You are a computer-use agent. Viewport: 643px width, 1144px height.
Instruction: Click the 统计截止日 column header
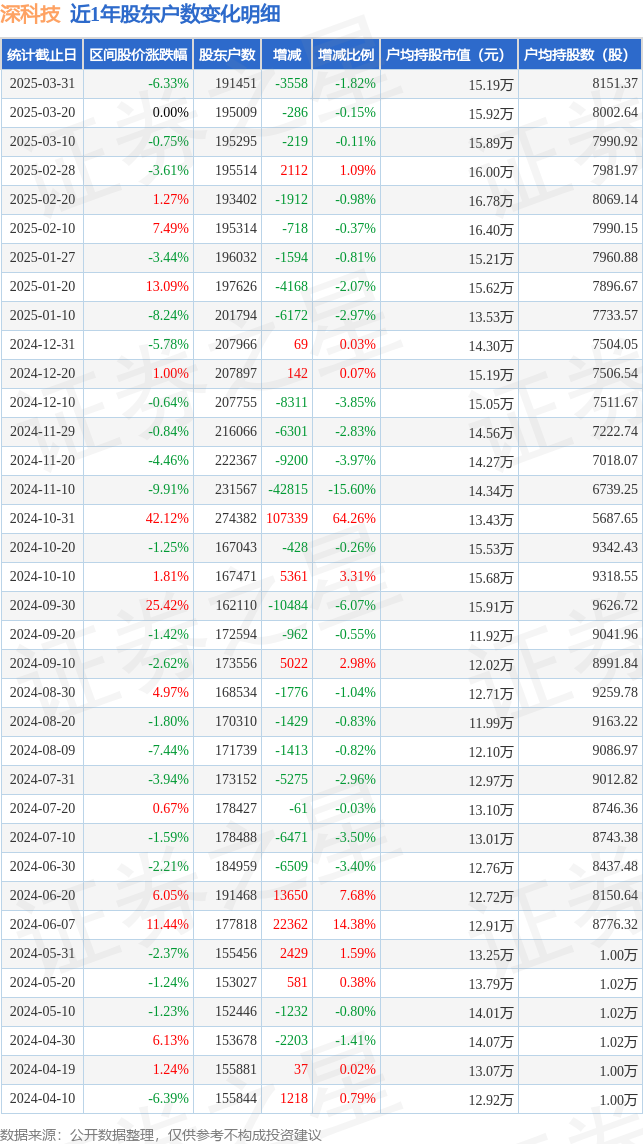(42, 54)
